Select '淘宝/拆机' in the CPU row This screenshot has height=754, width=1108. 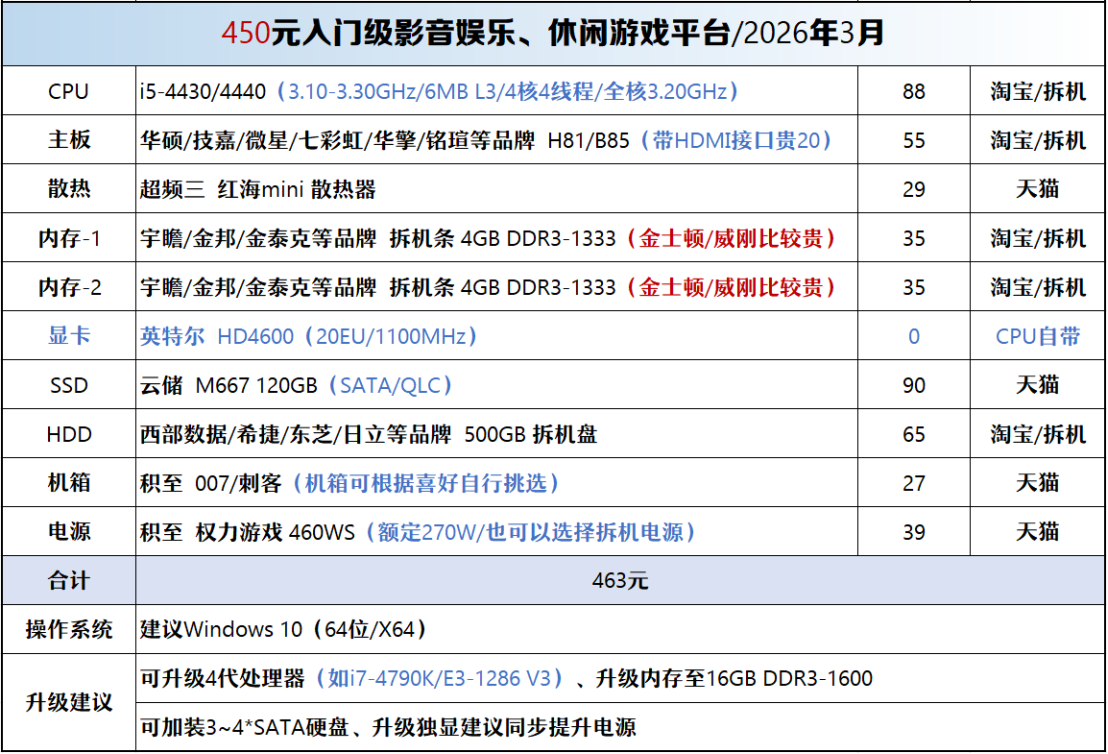(x=1038, y=91)
